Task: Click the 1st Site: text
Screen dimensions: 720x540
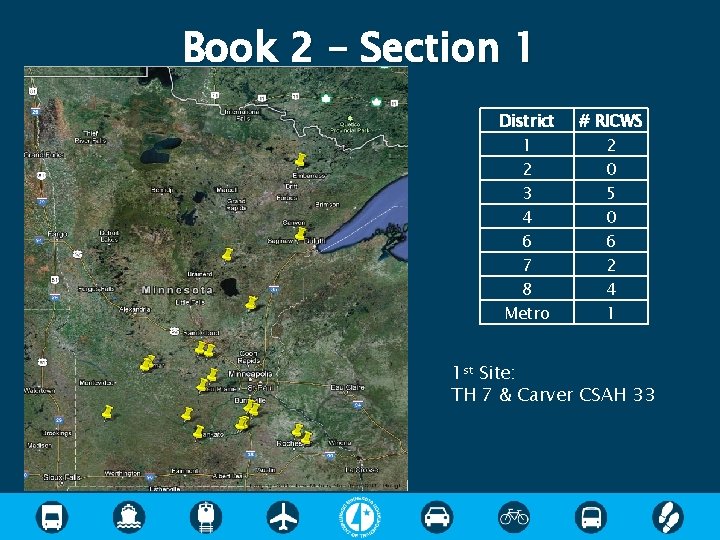Action: pos(484,372)
